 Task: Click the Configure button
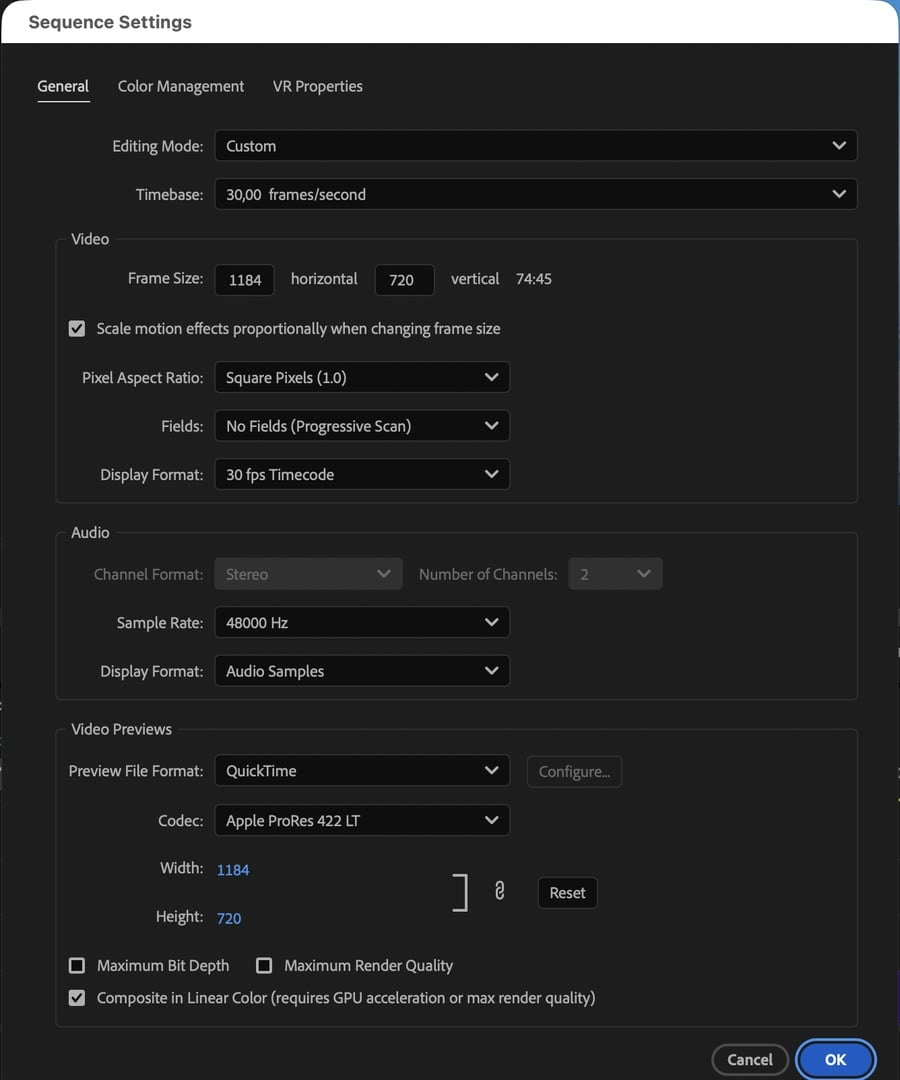pos(574,771)
